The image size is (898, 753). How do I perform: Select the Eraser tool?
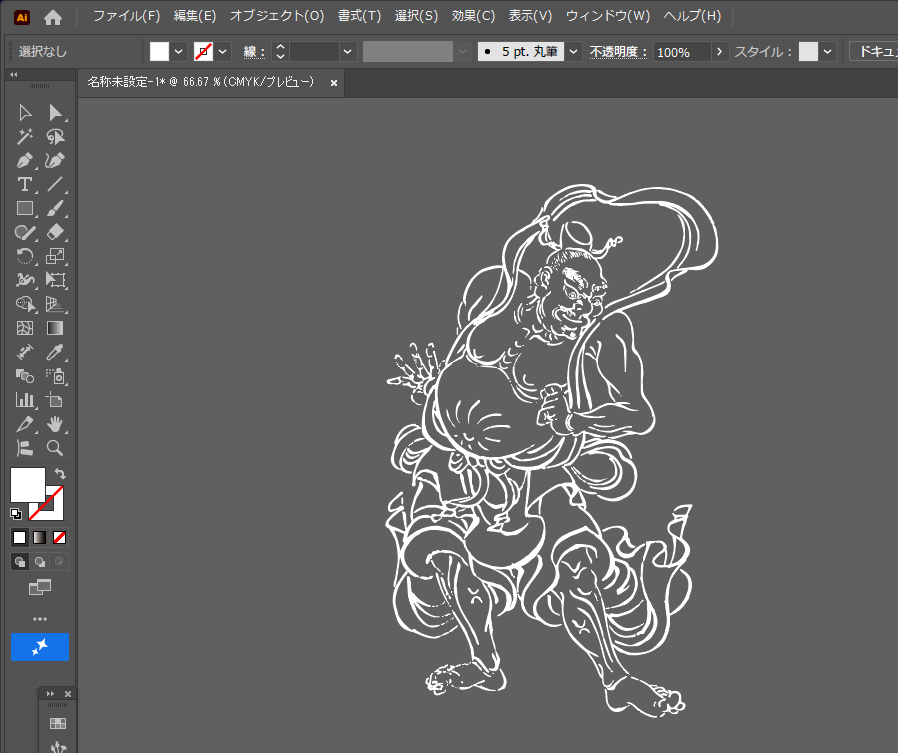56,233
